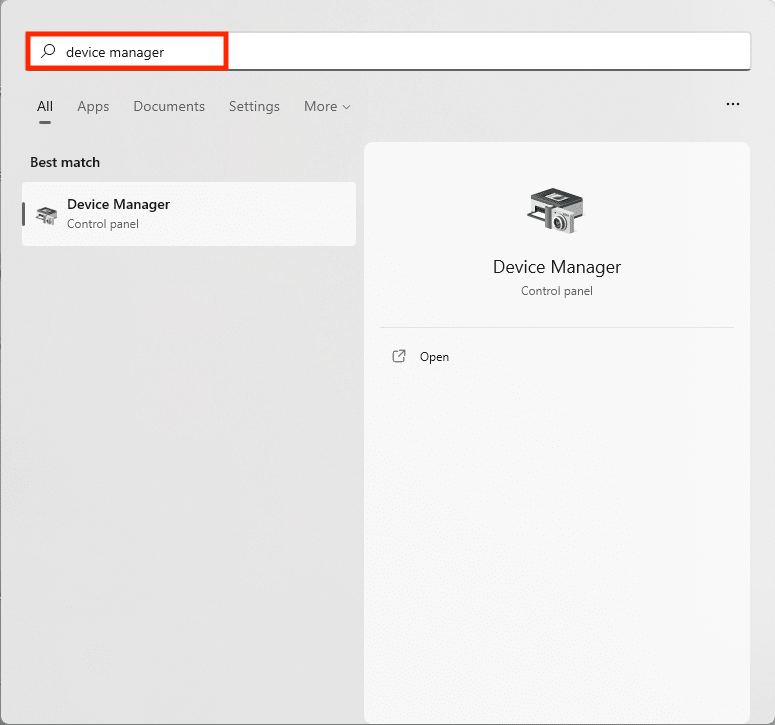Select Device Manager best match result

tap(189, 214)
